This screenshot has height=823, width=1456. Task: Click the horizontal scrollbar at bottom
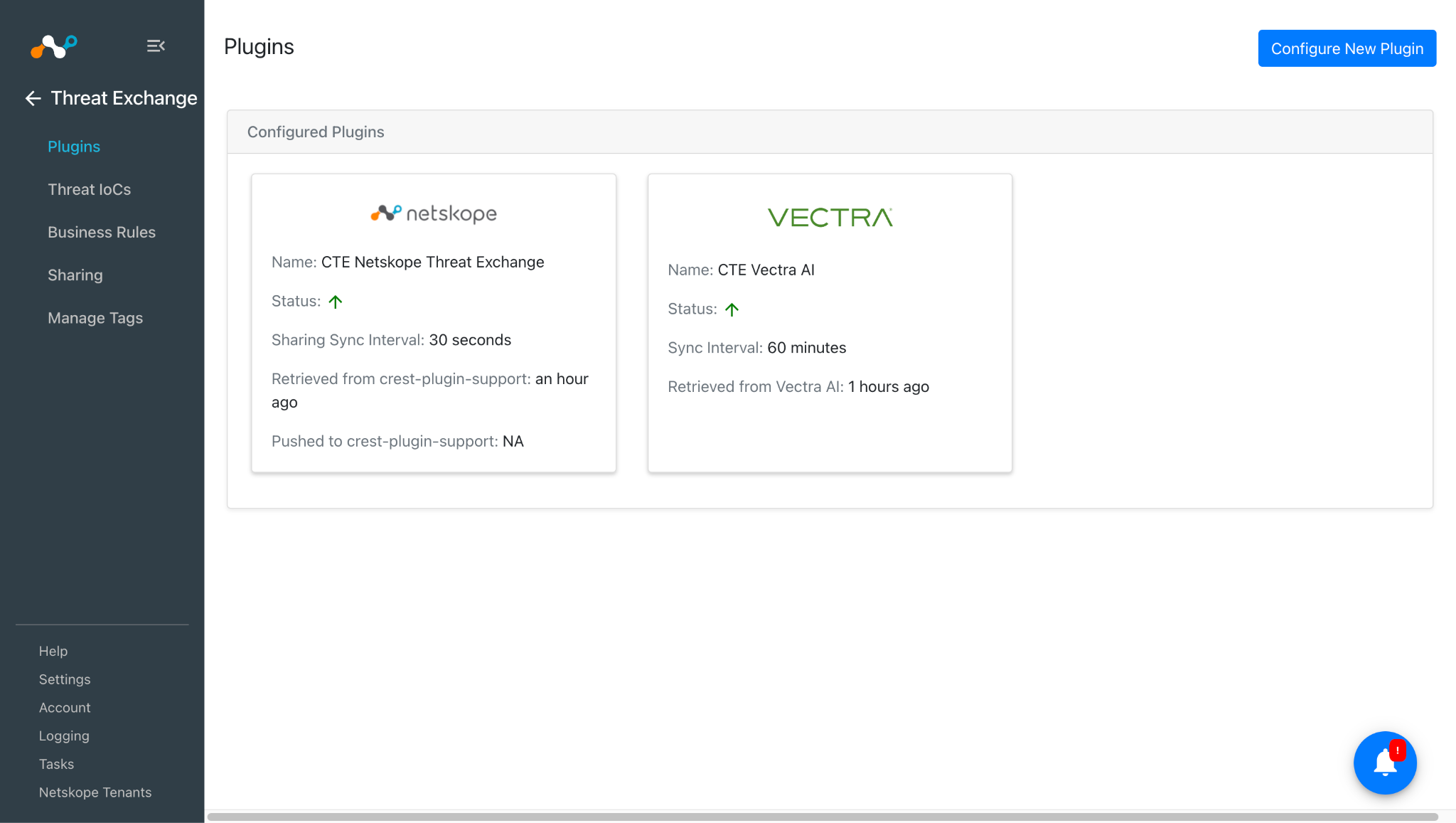click(822, 817)
